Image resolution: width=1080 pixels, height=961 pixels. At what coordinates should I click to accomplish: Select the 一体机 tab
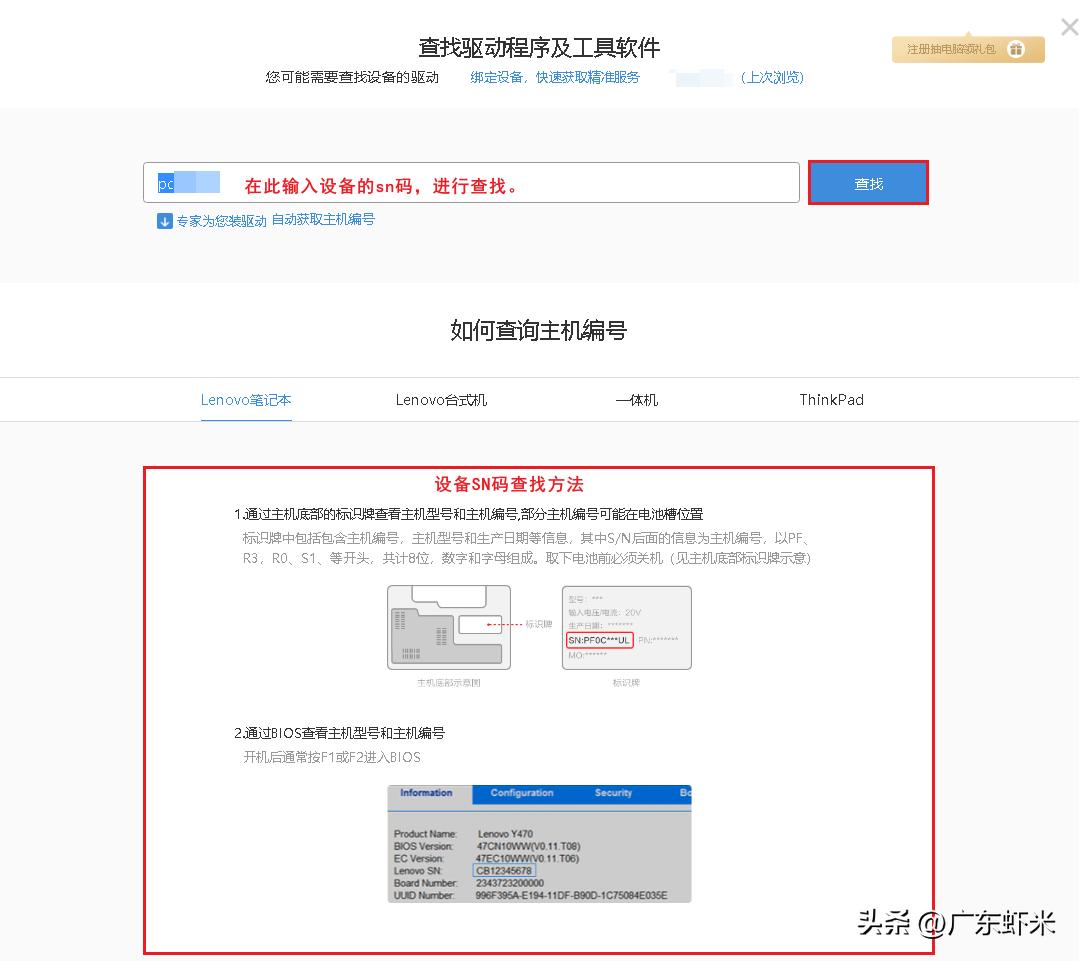tap(637, 399)
